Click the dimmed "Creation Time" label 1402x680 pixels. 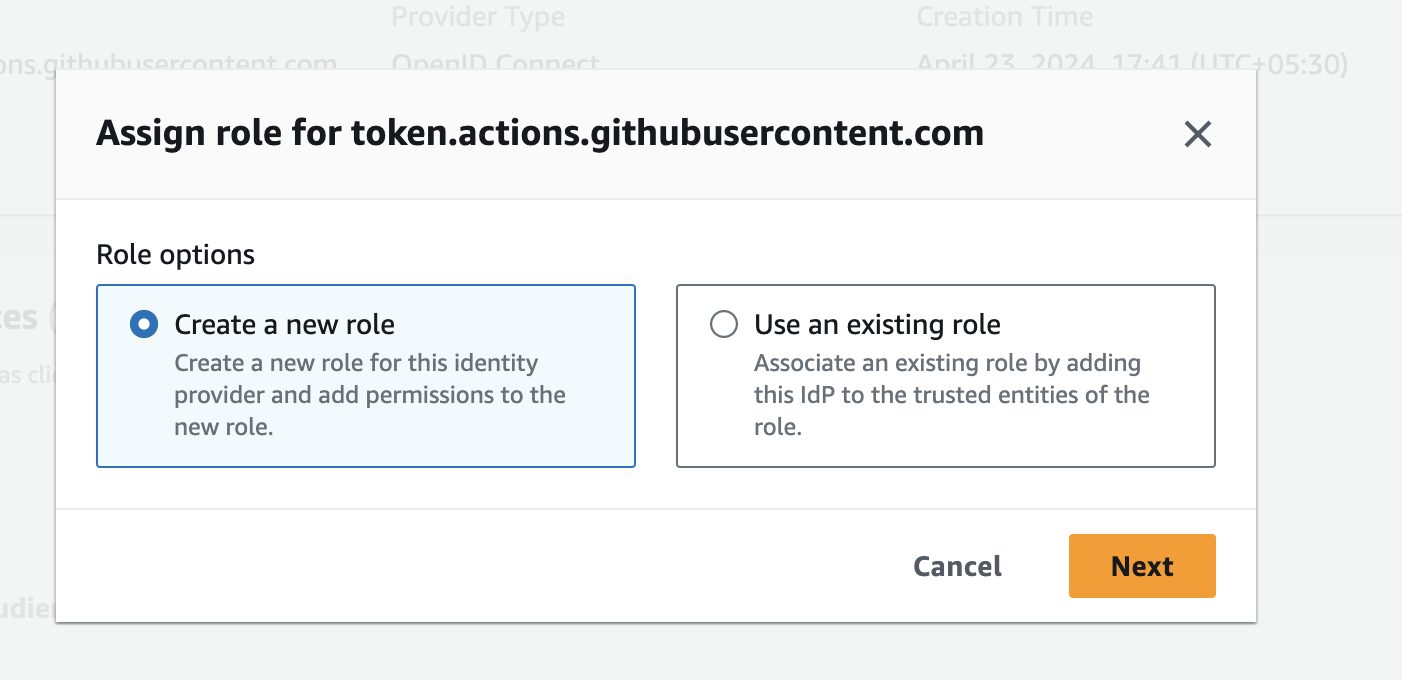[1004, 17]
